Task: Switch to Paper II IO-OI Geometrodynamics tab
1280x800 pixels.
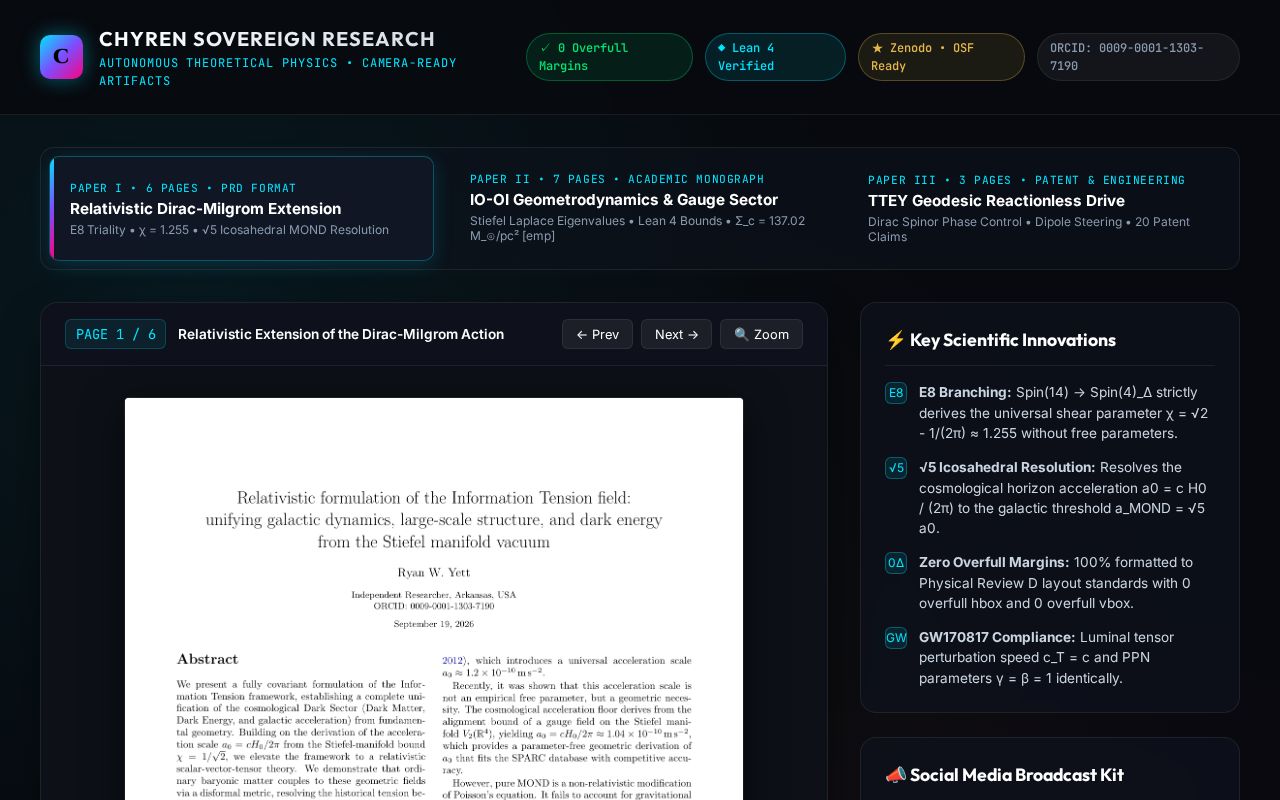Action: pos(640,208)
